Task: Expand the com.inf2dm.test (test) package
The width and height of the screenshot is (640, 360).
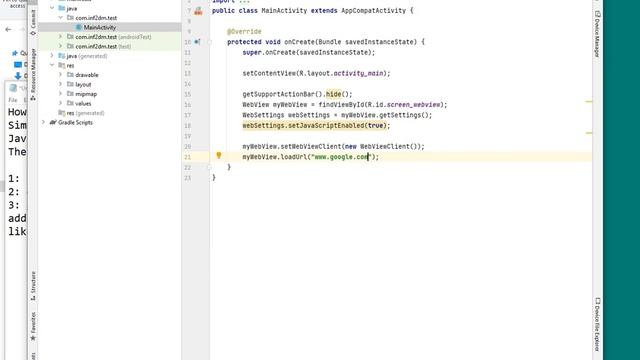Action: click(60, 46)
